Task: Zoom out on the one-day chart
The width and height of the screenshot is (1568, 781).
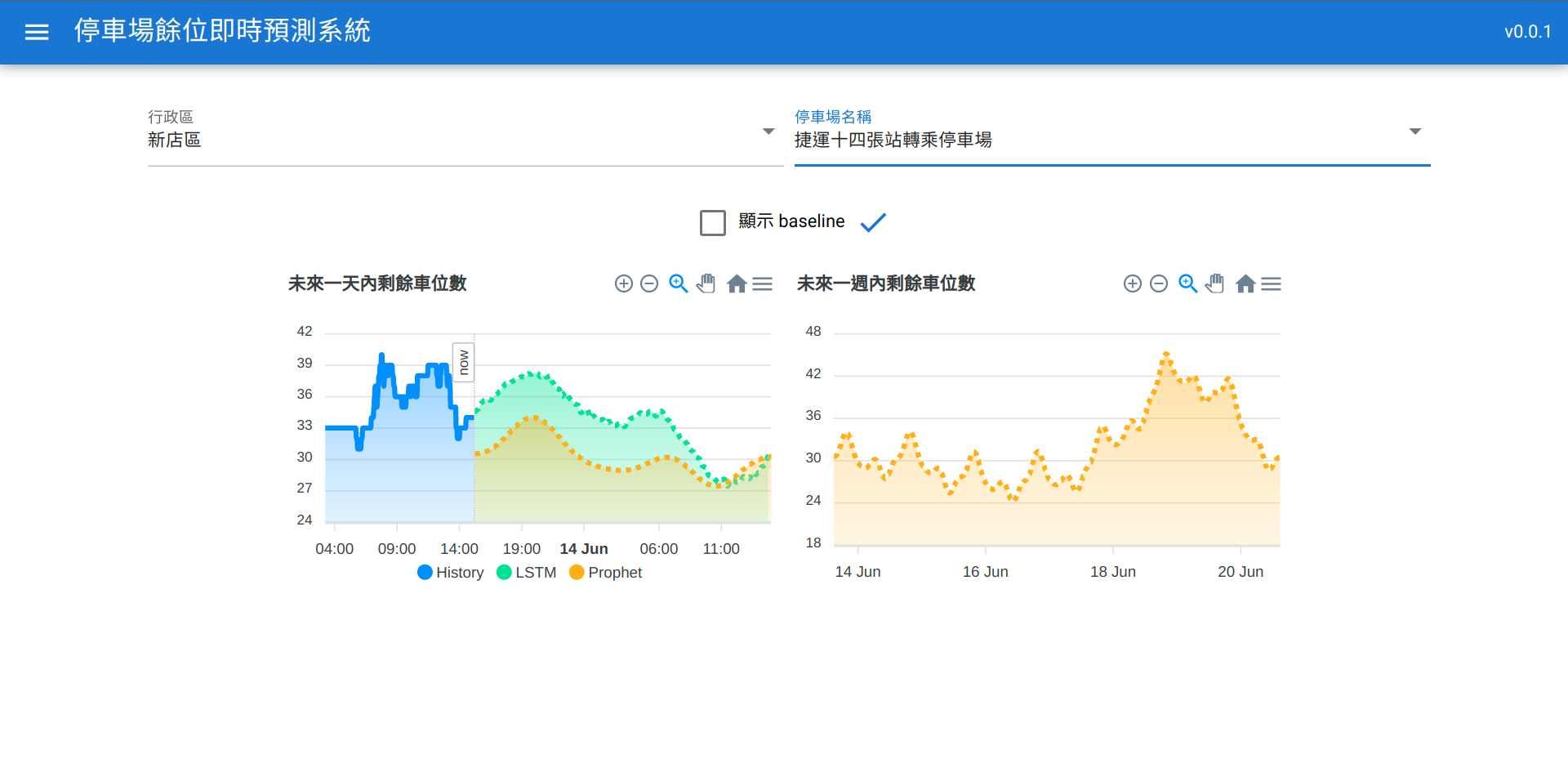Action: click(649, 283)
